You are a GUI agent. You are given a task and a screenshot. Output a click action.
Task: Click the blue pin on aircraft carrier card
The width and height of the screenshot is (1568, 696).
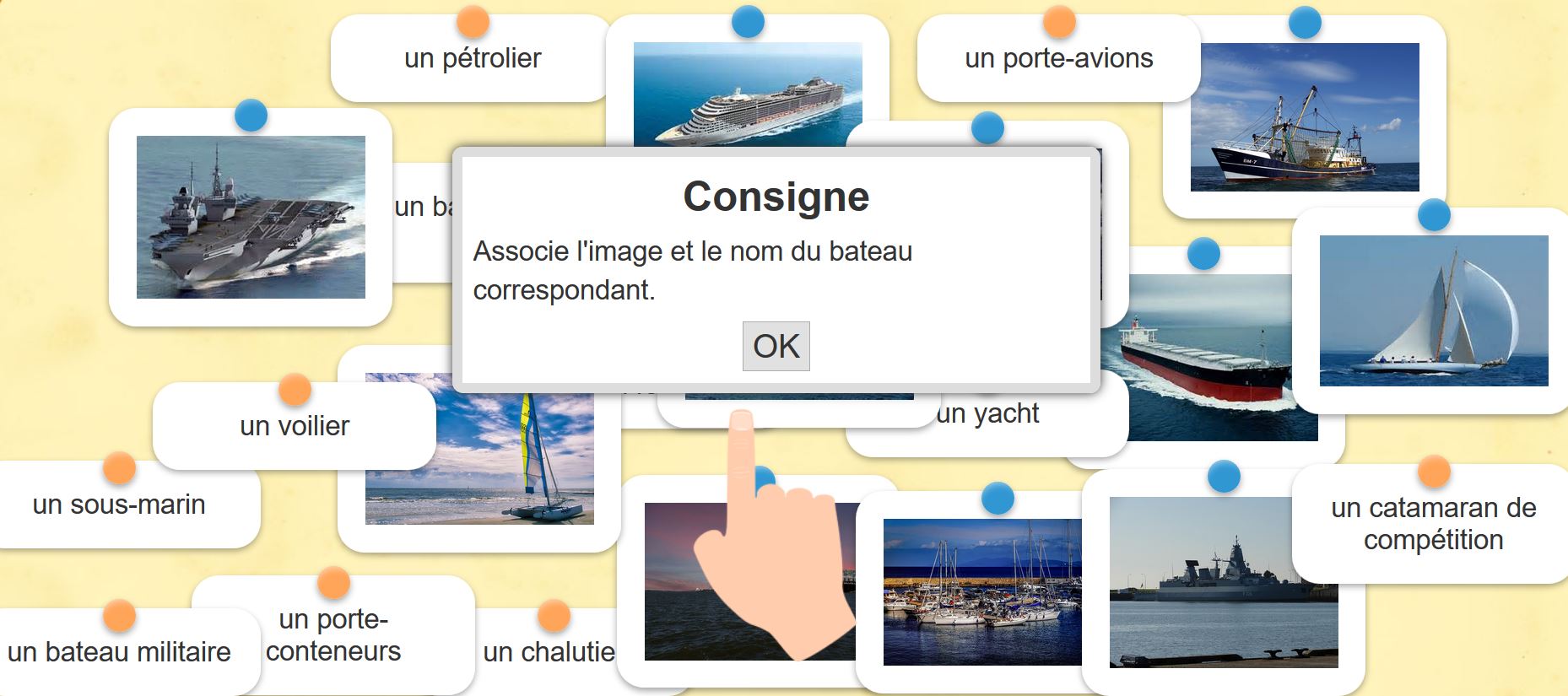click(x=251, y=116)
